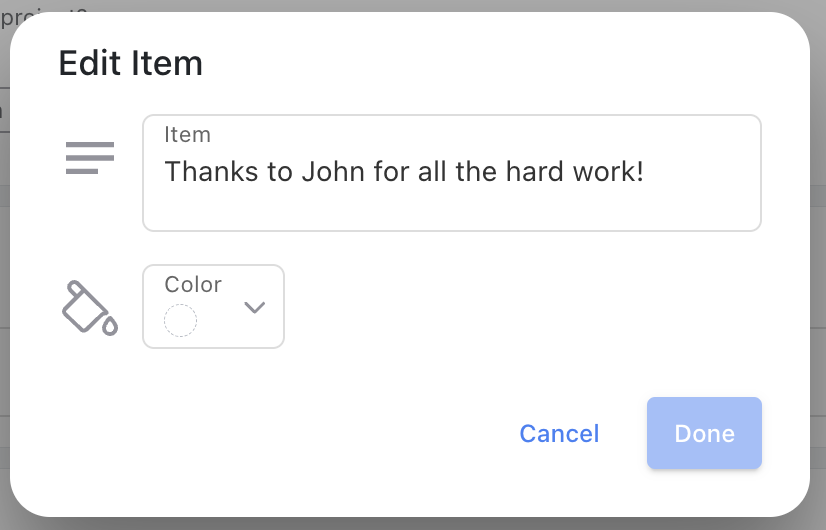This screenshot has width=826, height=530.
Task: Click the 'Item' field label
Action: pyautogui.click(x=187, y=135)
